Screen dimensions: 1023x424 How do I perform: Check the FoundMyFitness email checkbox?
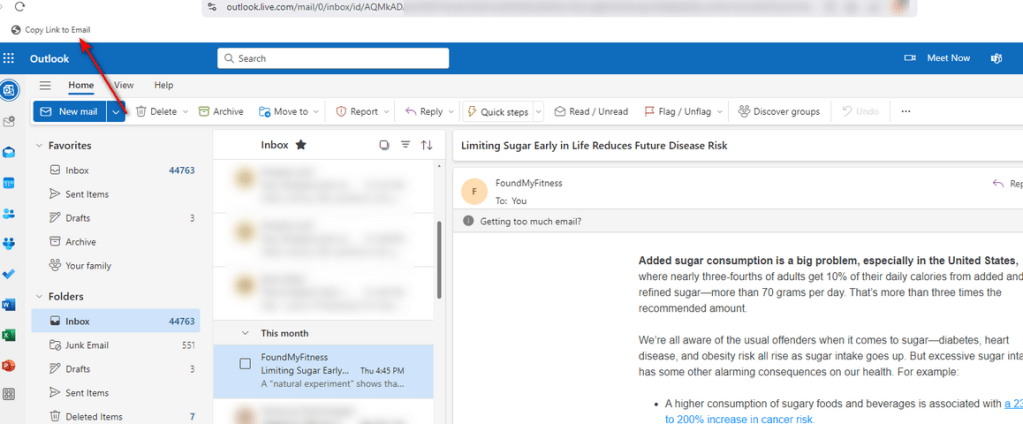pyautogui.click(x=245, y=364)
